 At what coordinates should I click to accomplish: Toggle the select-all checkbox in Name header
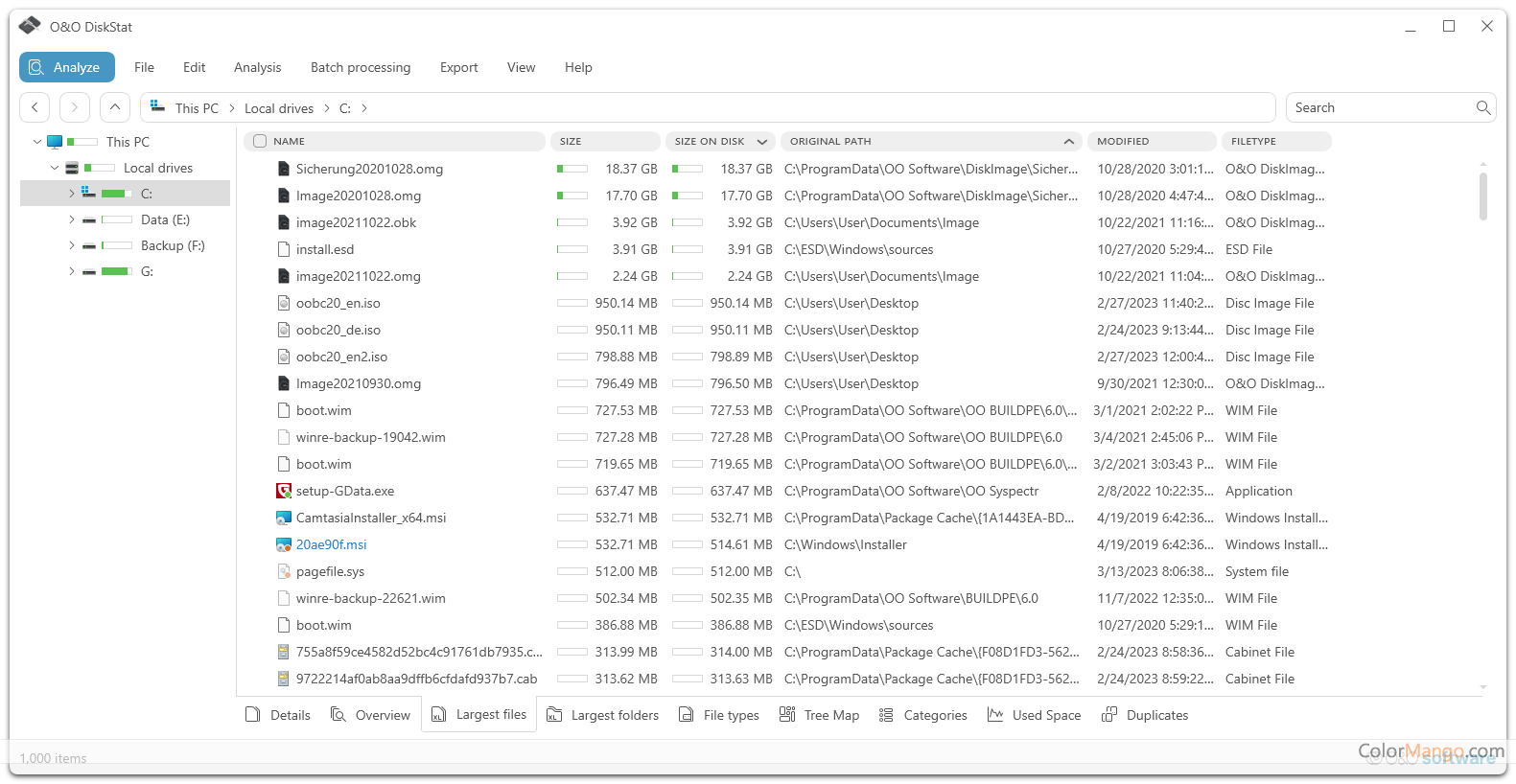pos(260,141)
